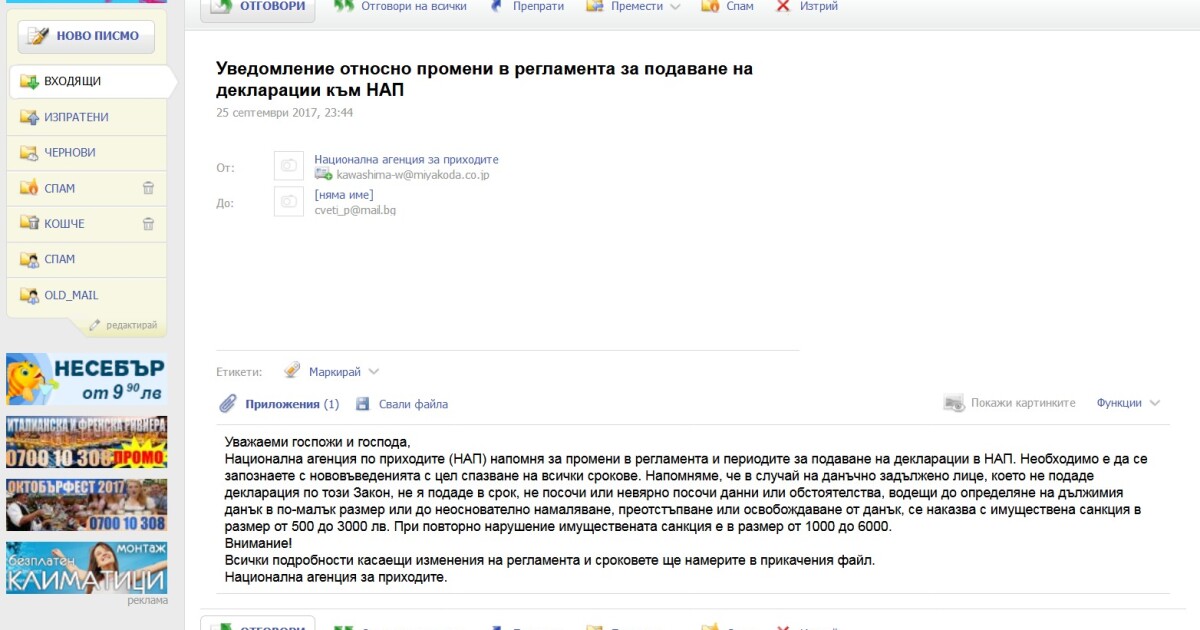Download the attachment with Свали файла

click(x=401, y=404)
